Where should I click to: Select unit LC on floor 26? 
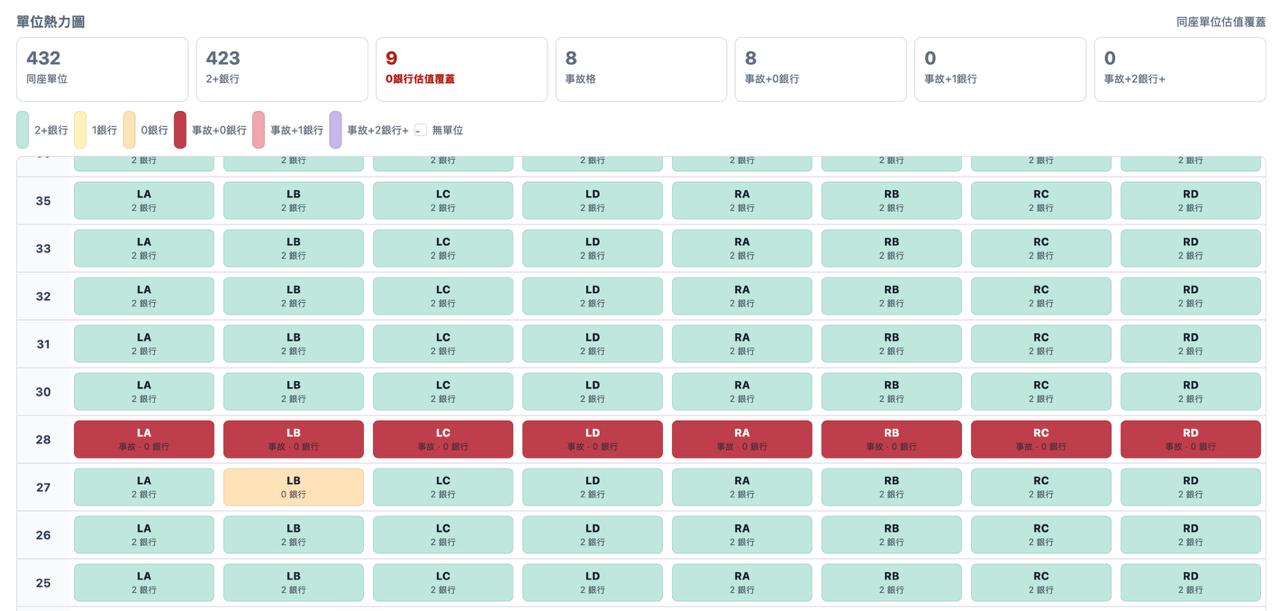click(443, 535)
